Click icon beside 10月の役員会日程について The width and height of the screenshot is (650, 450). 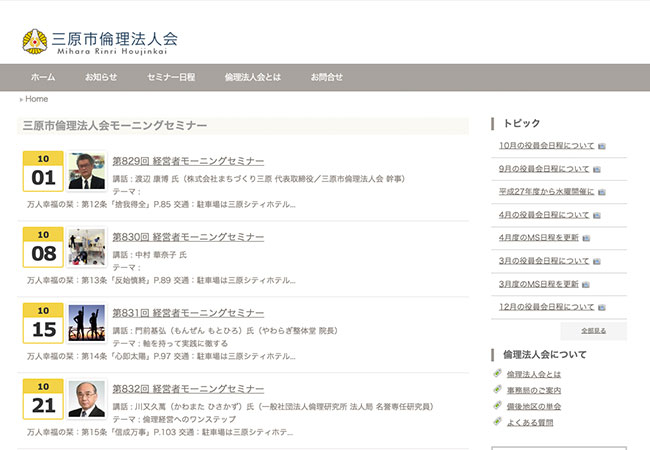pyautogui.click(x=602, y=146)
